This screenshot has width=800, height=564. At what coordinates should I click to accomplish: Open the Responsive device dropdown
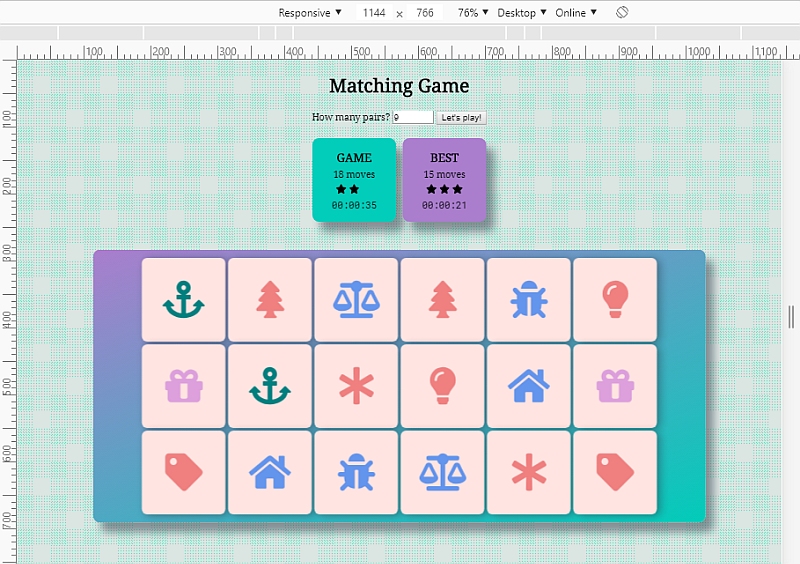click(x=310, y=12)
